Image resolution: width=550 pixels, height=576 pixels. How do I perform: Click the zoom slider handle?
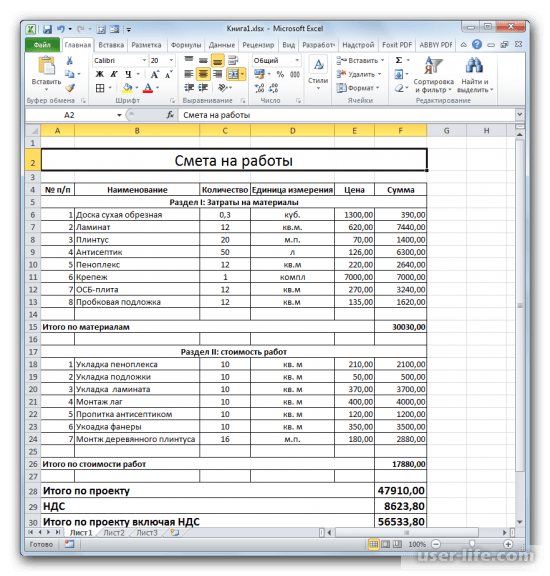pyautogui.click(x=472, y=544)
